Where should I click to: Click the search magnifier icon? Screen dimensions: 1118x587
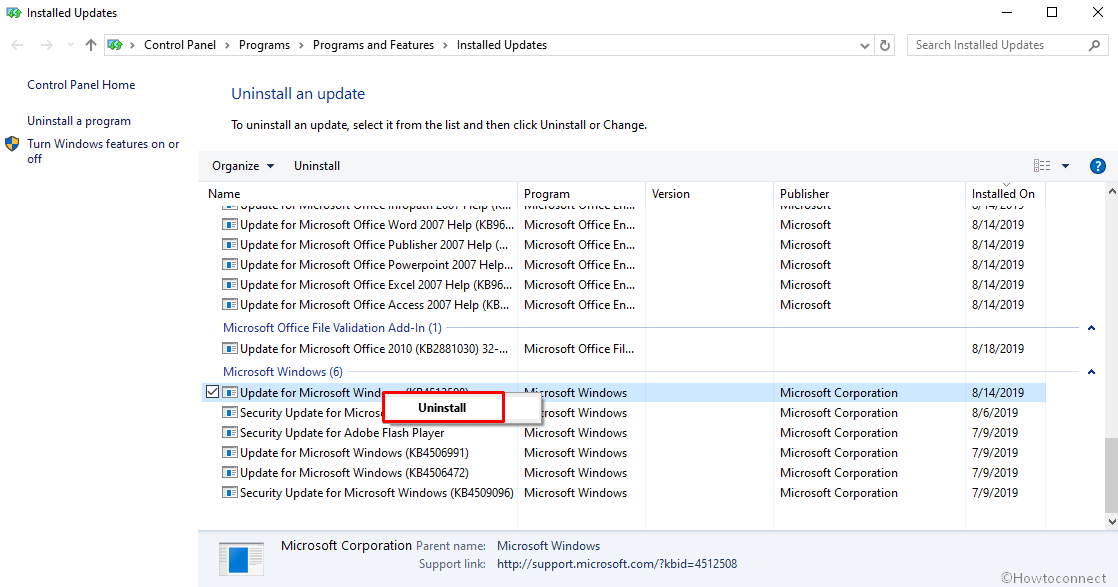click(1094, 45)
